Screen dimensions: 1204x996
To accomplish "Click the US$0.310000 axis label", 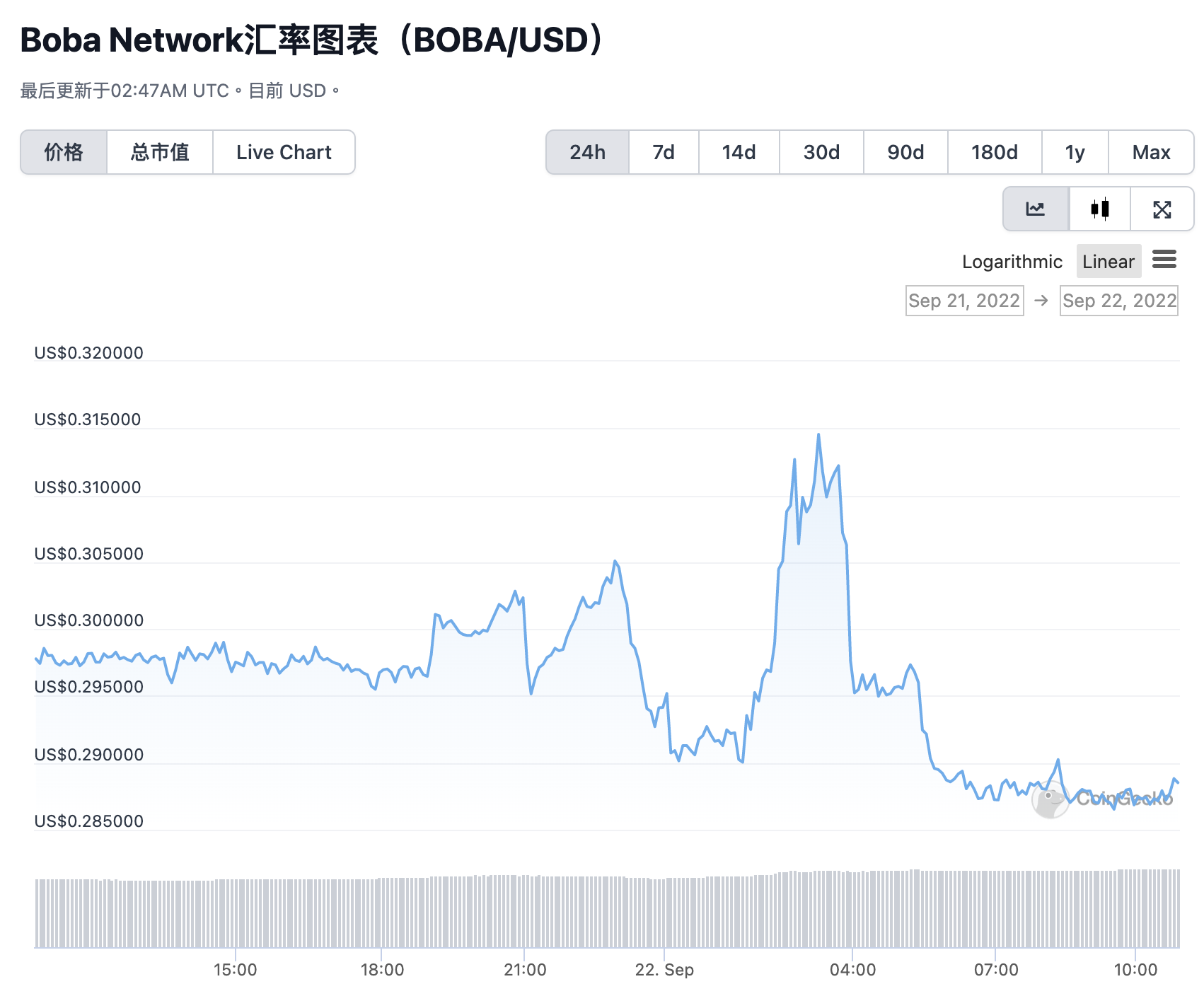I will (88, 487).
